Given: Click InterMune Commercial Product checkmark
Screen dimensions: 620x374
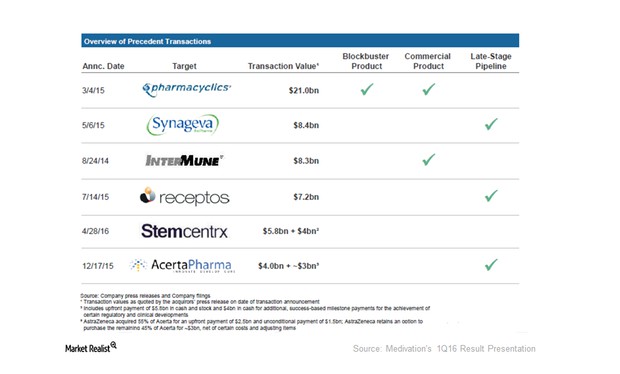Looking at the screenshot, I should (x=429, y=160).
